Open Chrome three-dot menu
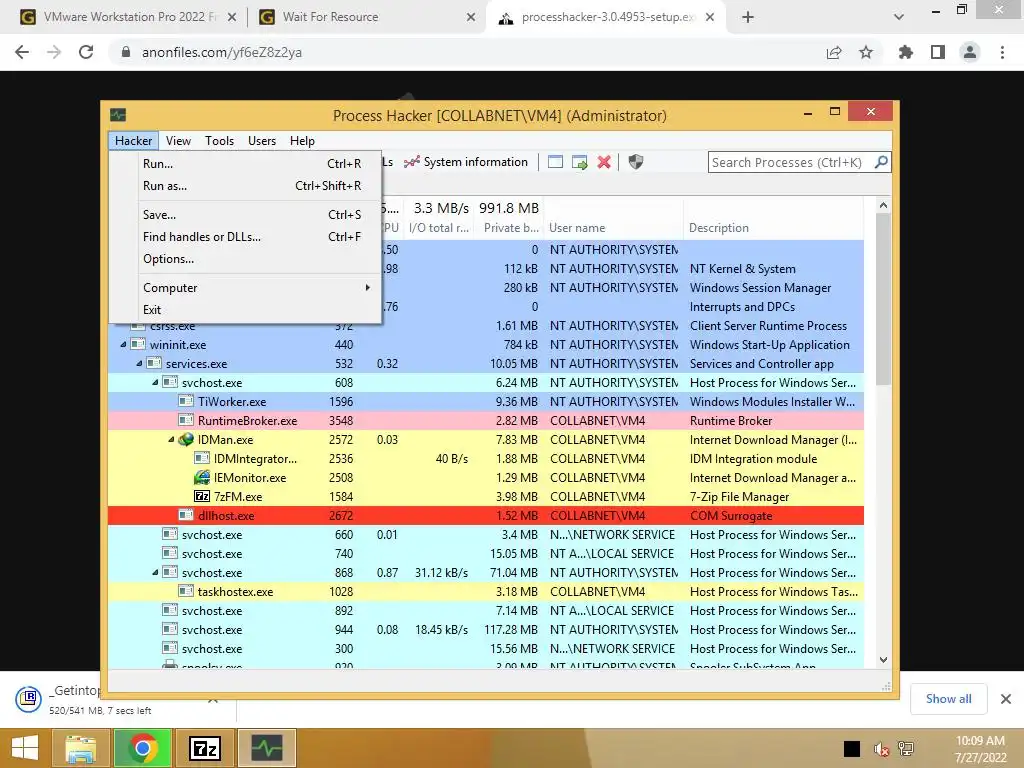Viewport: 1024px width, 768px height. click(1002, 52)
